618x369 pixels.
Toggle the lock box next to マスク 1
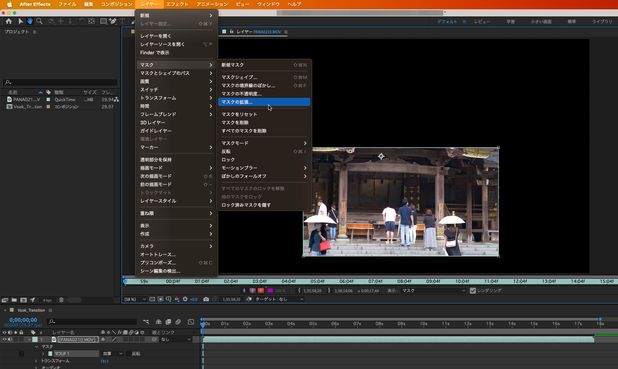tap(21, 354)
